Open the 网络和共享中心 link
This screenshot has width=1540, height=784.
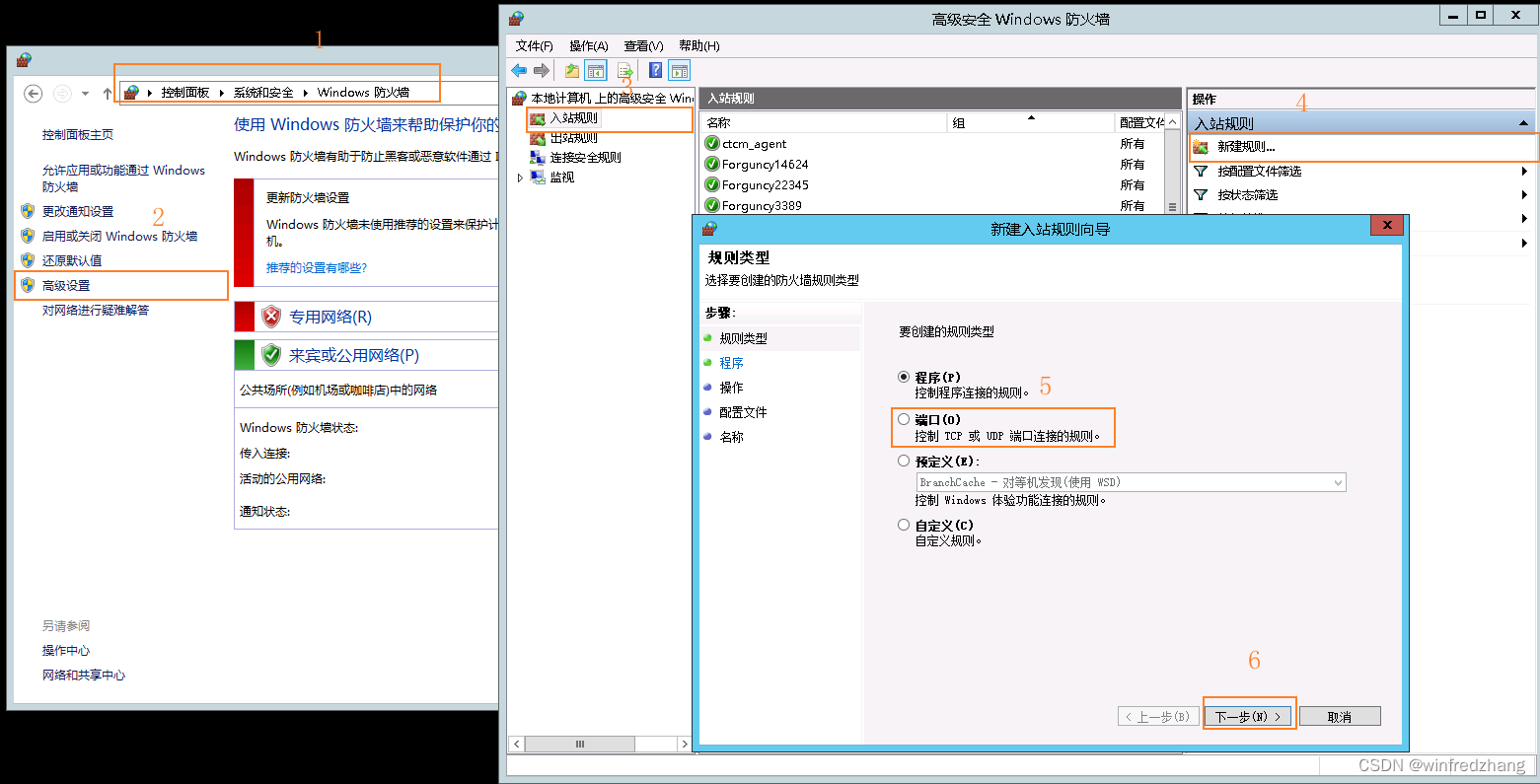84,675
